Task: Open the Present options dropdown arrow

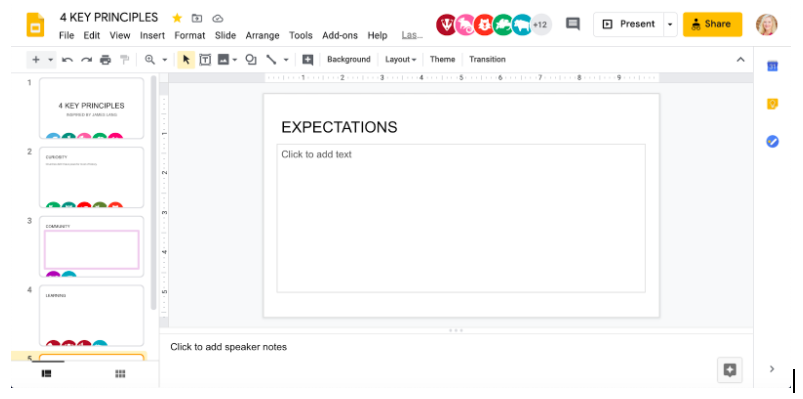Action: (x=670, y=24)
